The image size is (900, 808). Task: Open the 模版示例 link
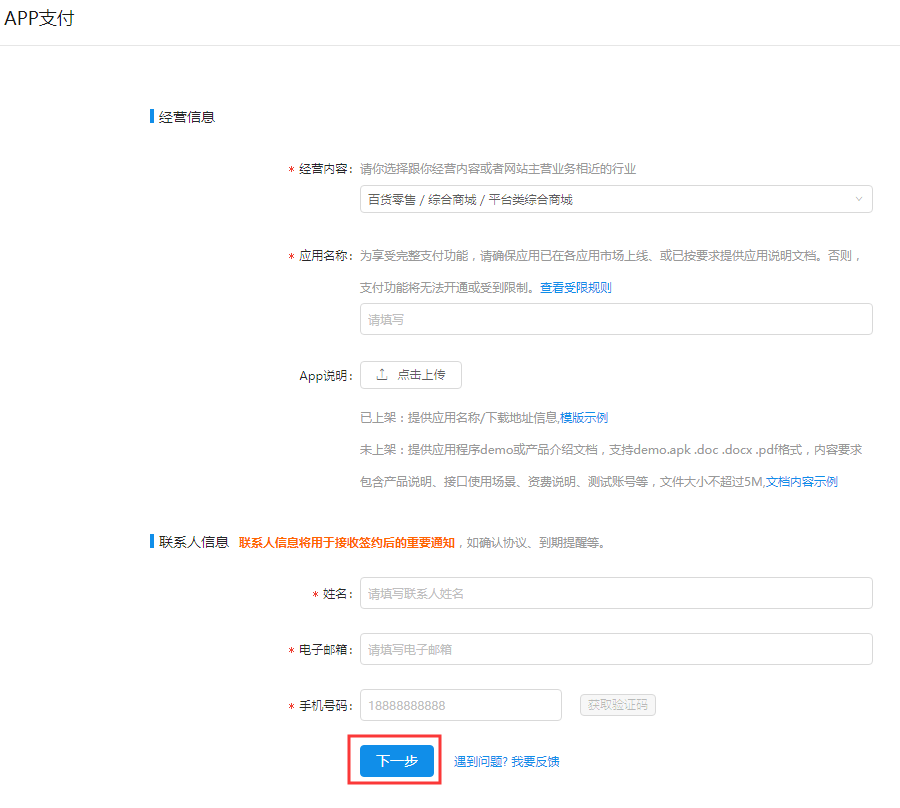(x=584, y=417)
